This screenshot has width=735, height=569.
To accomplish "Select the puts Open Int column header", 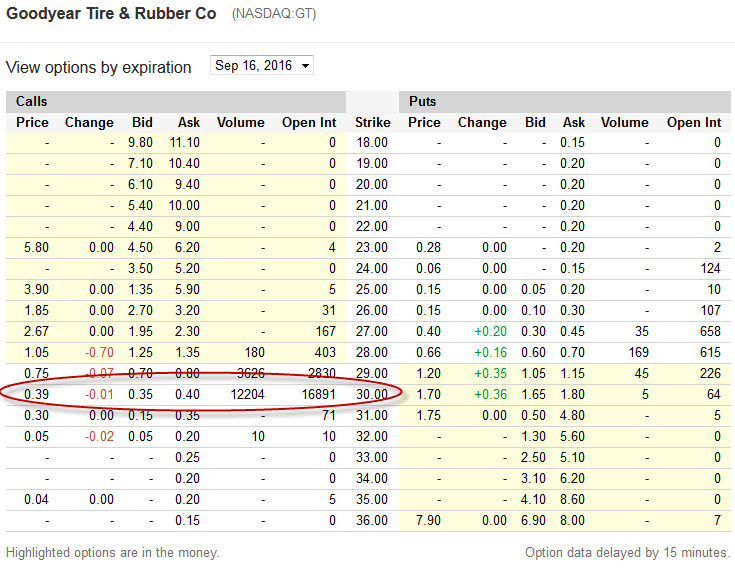I will (694, 122).
